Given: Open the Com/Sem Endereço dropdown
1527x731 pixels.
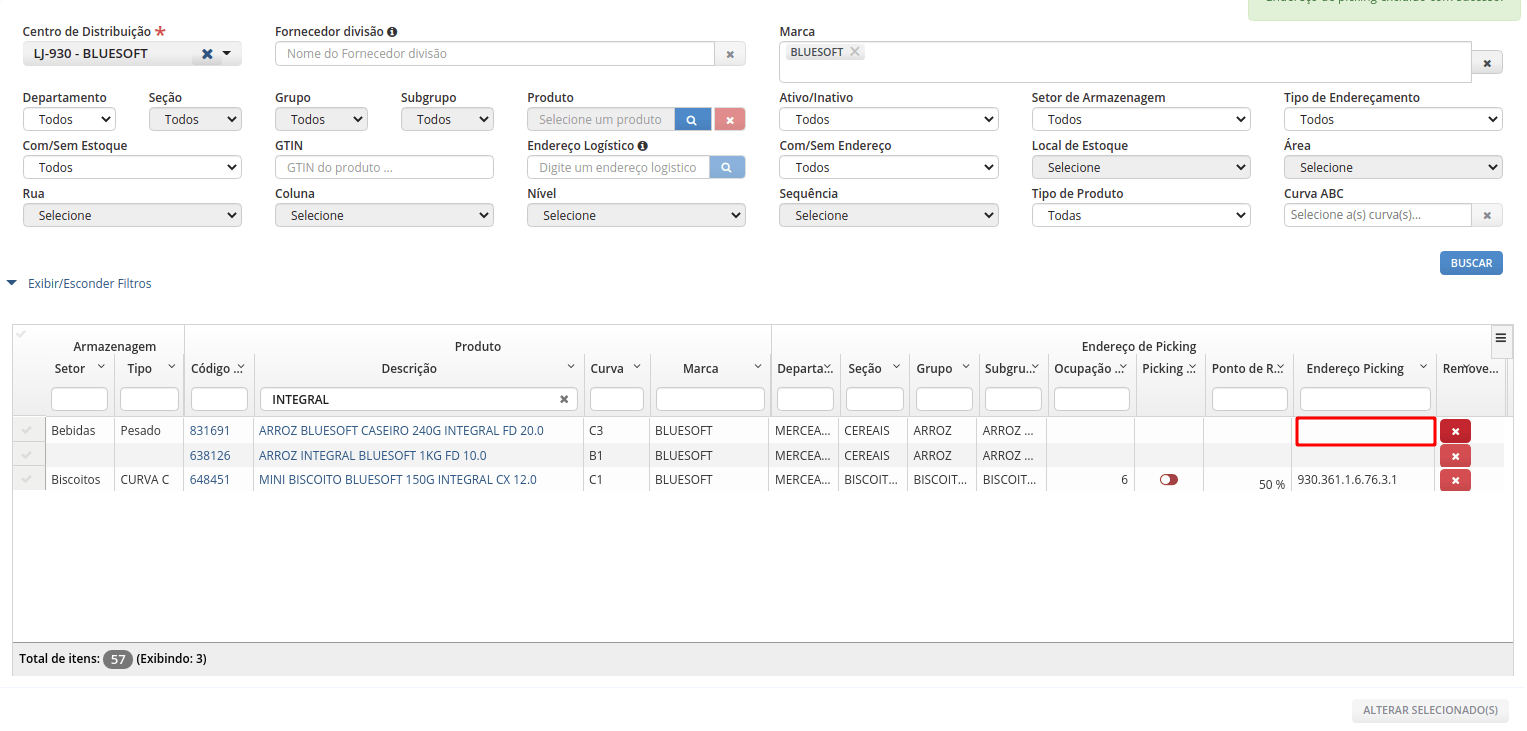Looking at the screenshot, I should point(888,168).
